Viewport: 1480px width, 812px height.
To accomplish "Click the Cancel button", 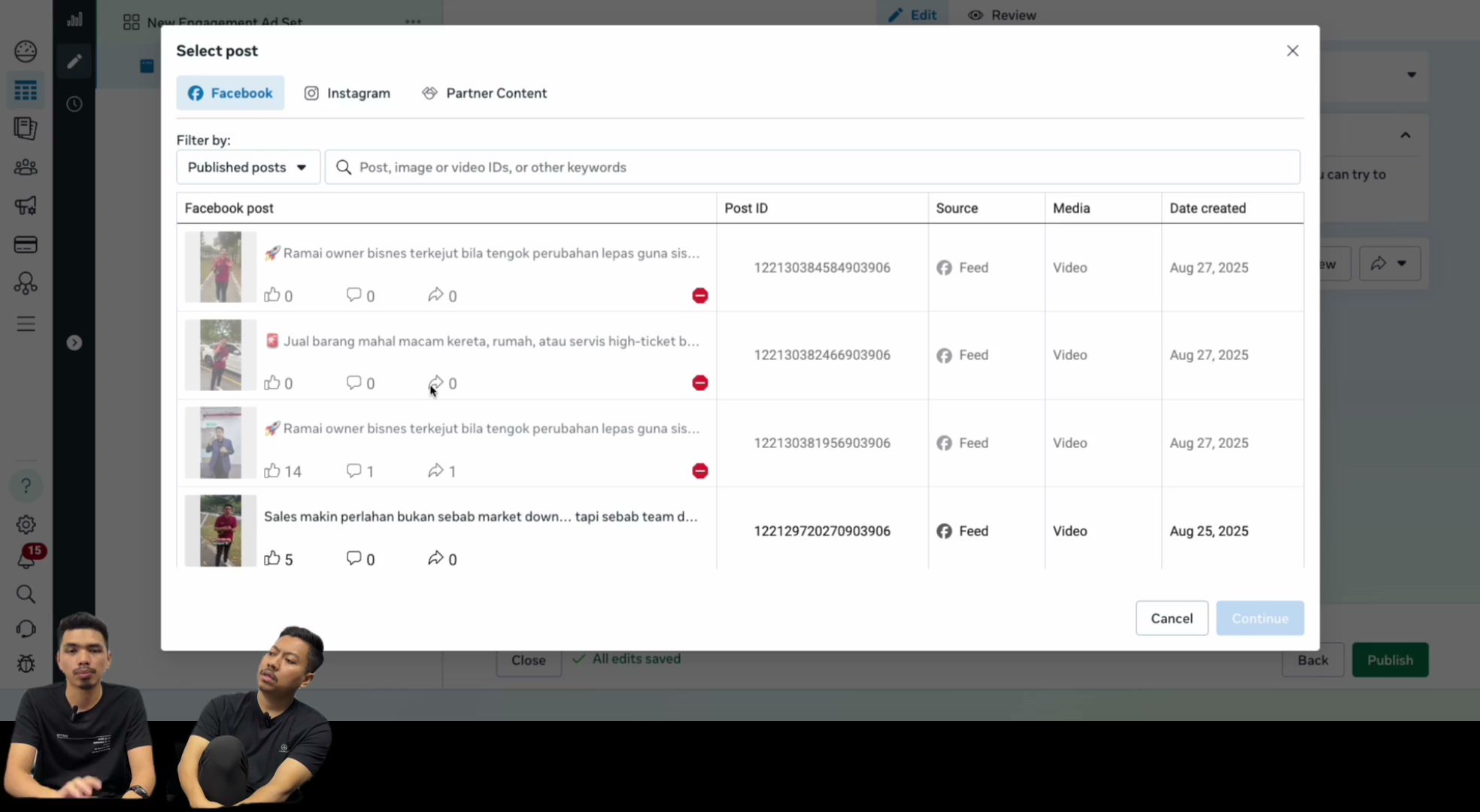I will tap(1172, 618).
